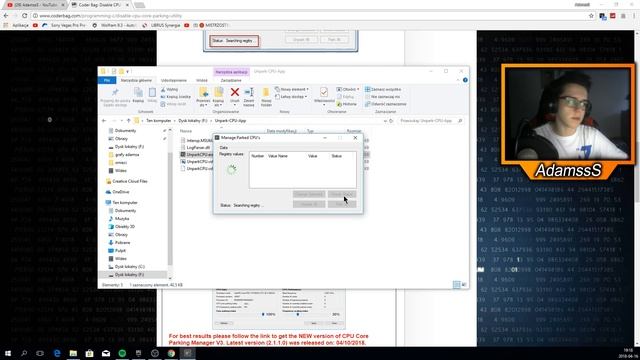640x360 pixels.
Task: Open Mail app from taskbar
Action: [x=106, y=353]
